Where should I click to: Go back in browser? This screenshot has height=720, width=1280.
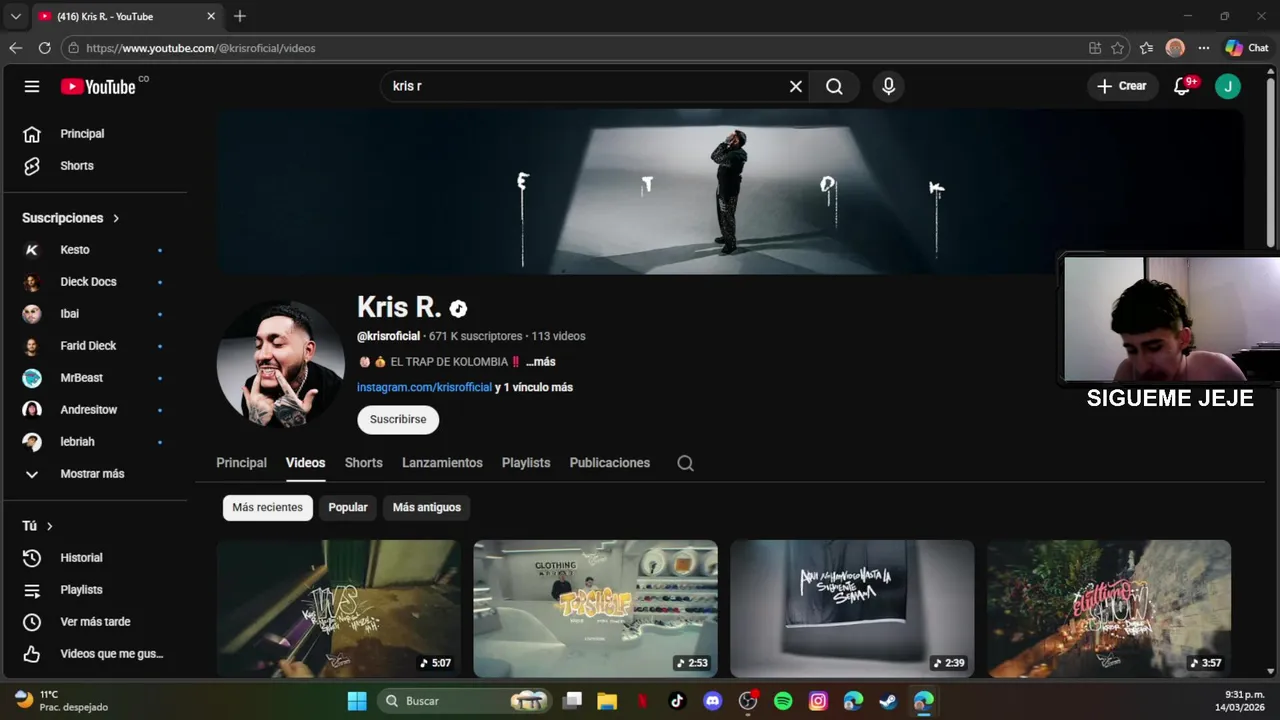15,48
